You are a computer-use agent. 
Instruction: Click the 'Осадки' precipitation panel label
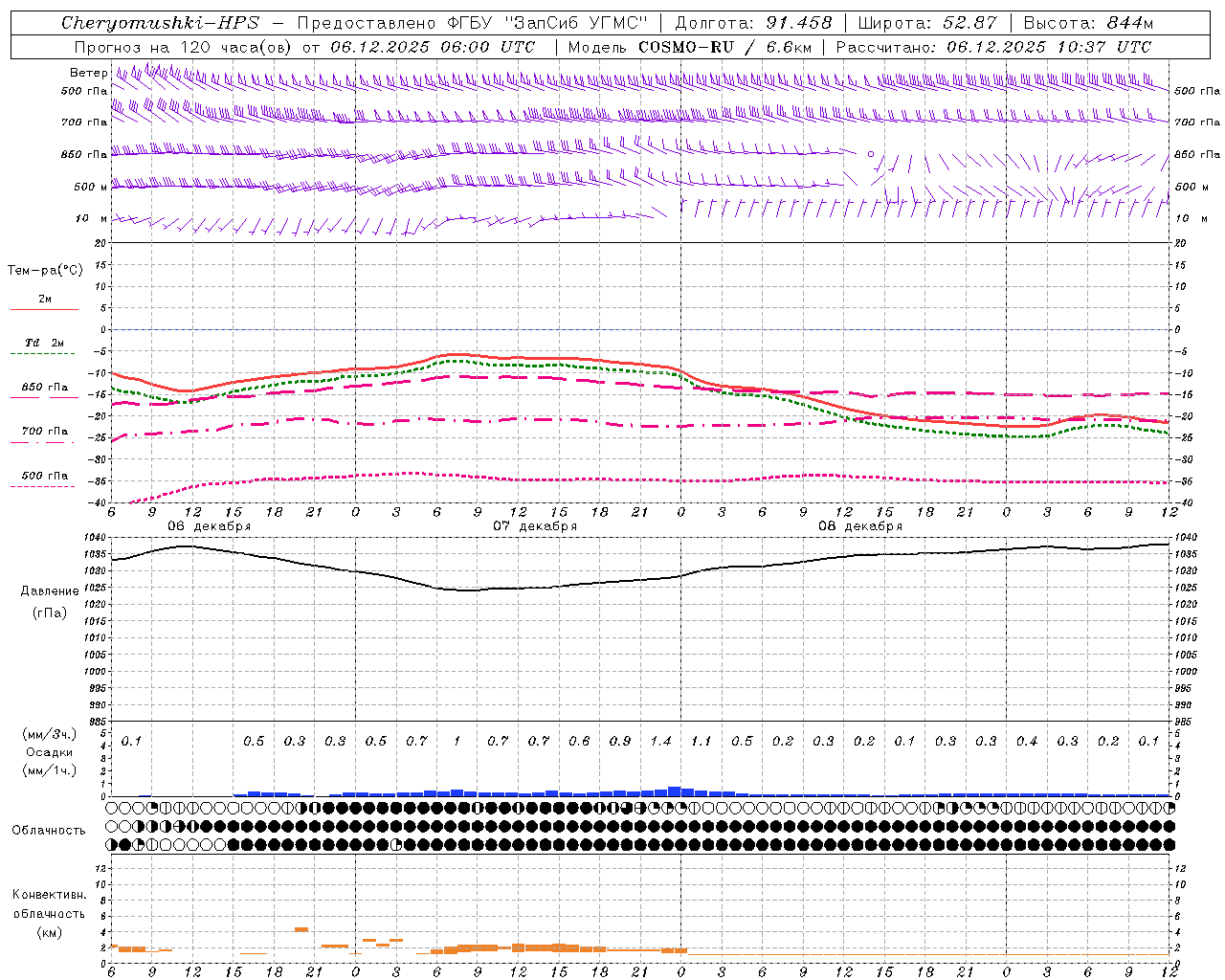coord(49,752)
